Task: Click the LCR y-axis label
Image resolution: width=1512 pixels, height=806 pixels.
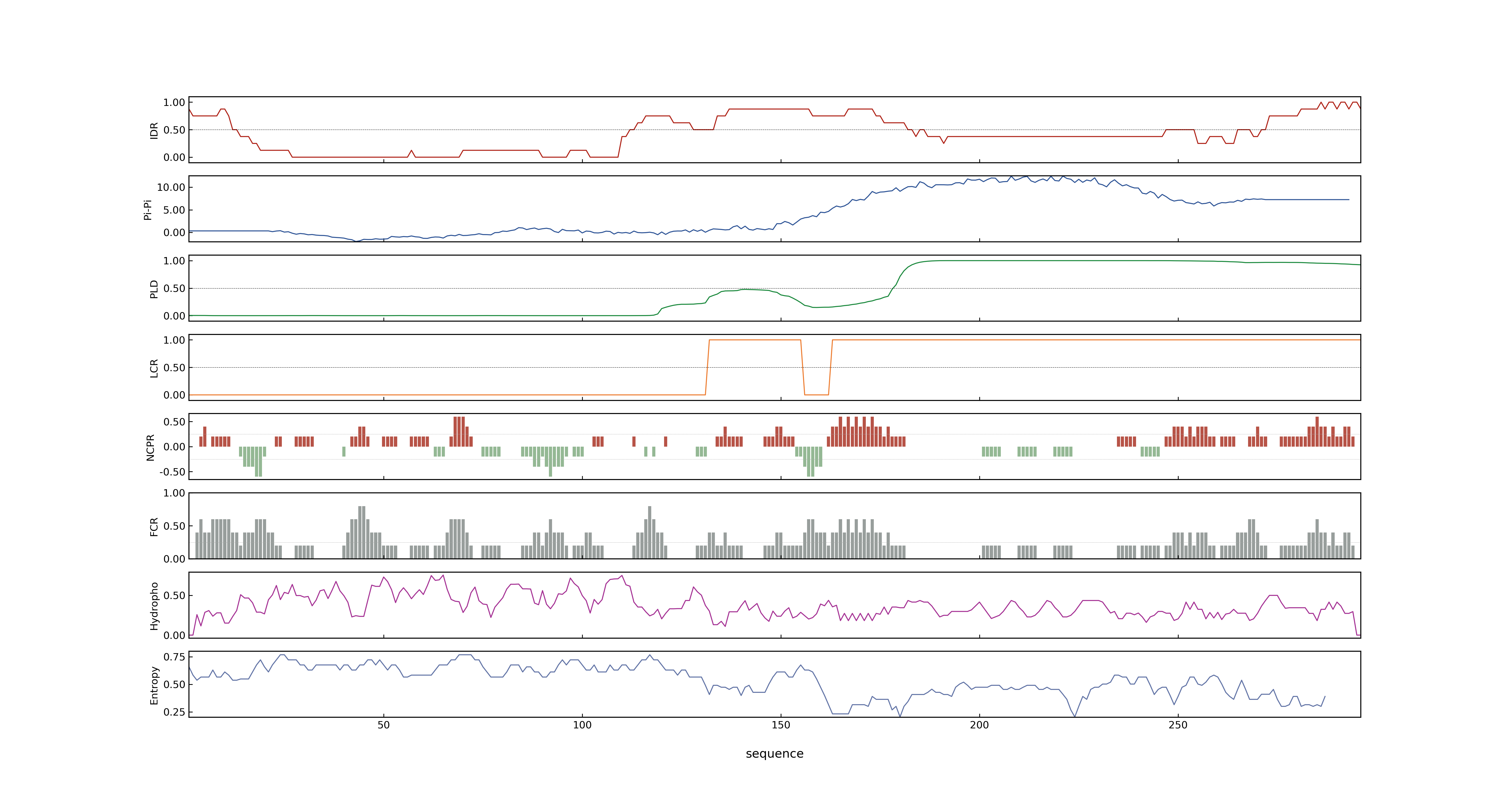Action: (x=154, y=368)
